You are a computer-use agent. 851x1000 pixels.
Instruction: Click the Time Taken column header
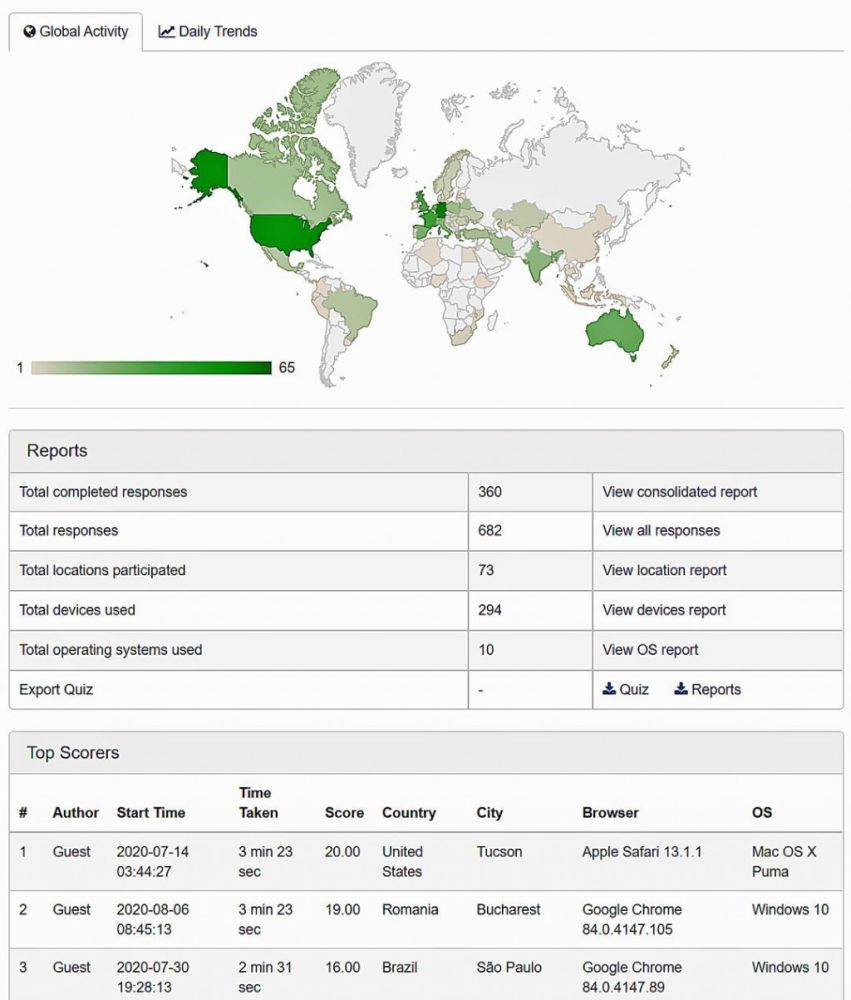258,802
